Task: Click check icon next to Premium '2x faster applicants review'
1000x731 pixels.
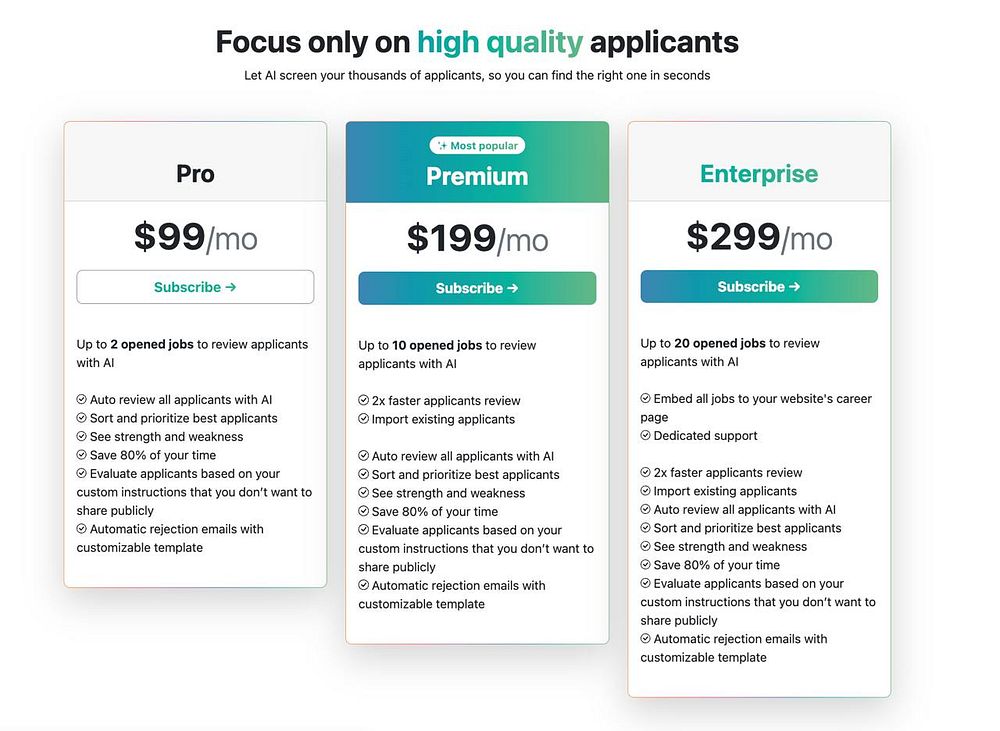Action: (364, 401)
